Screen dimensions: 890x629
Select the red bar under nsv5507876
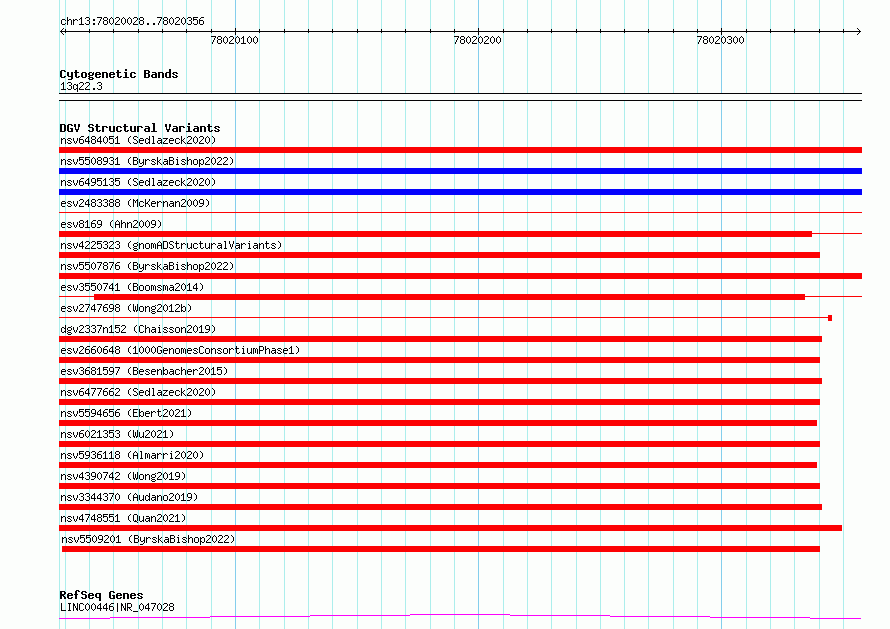click(x=460, y=276)
